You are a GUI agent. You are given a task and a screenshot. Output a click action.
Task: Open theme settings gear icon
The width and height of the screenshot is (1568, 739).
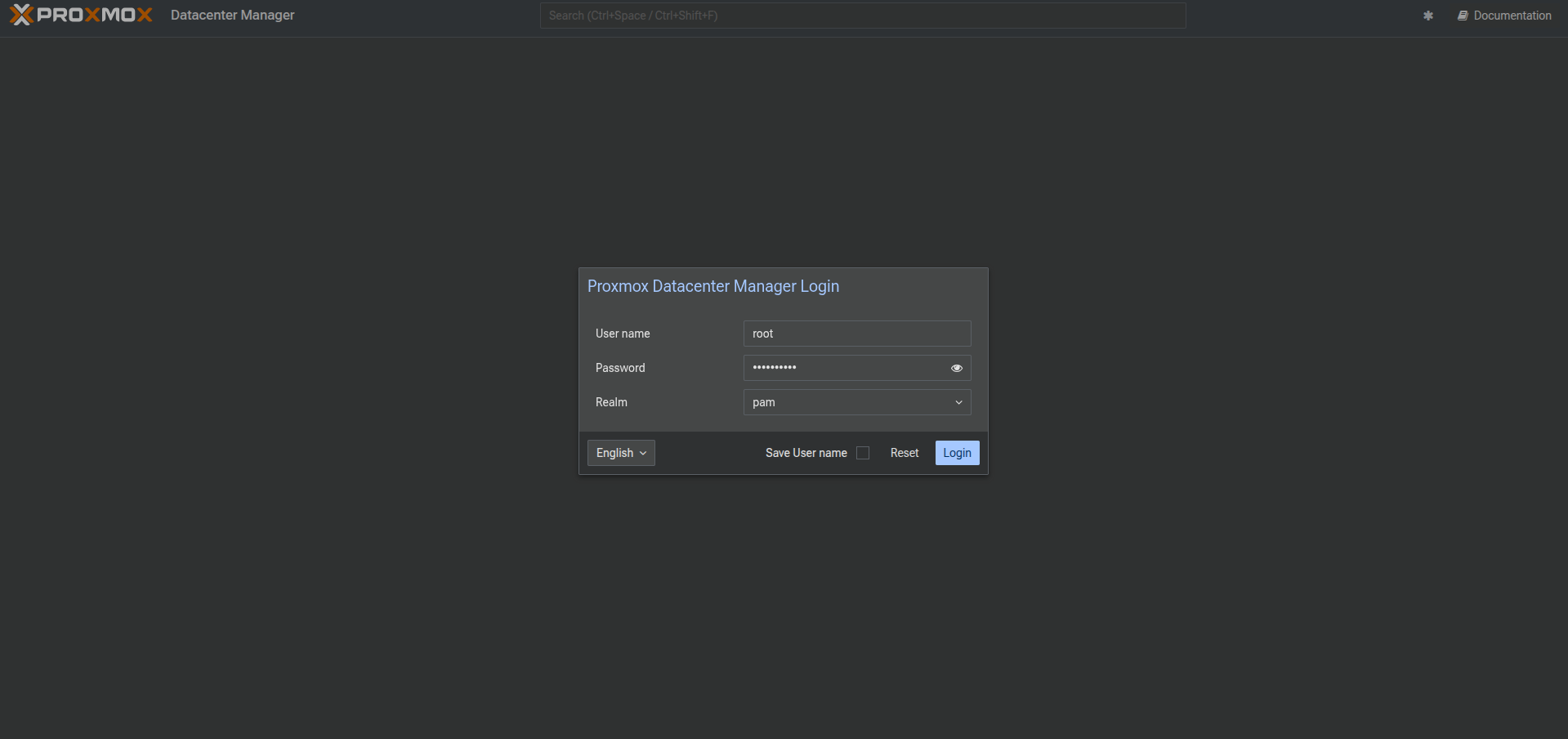click(1428, 16)
